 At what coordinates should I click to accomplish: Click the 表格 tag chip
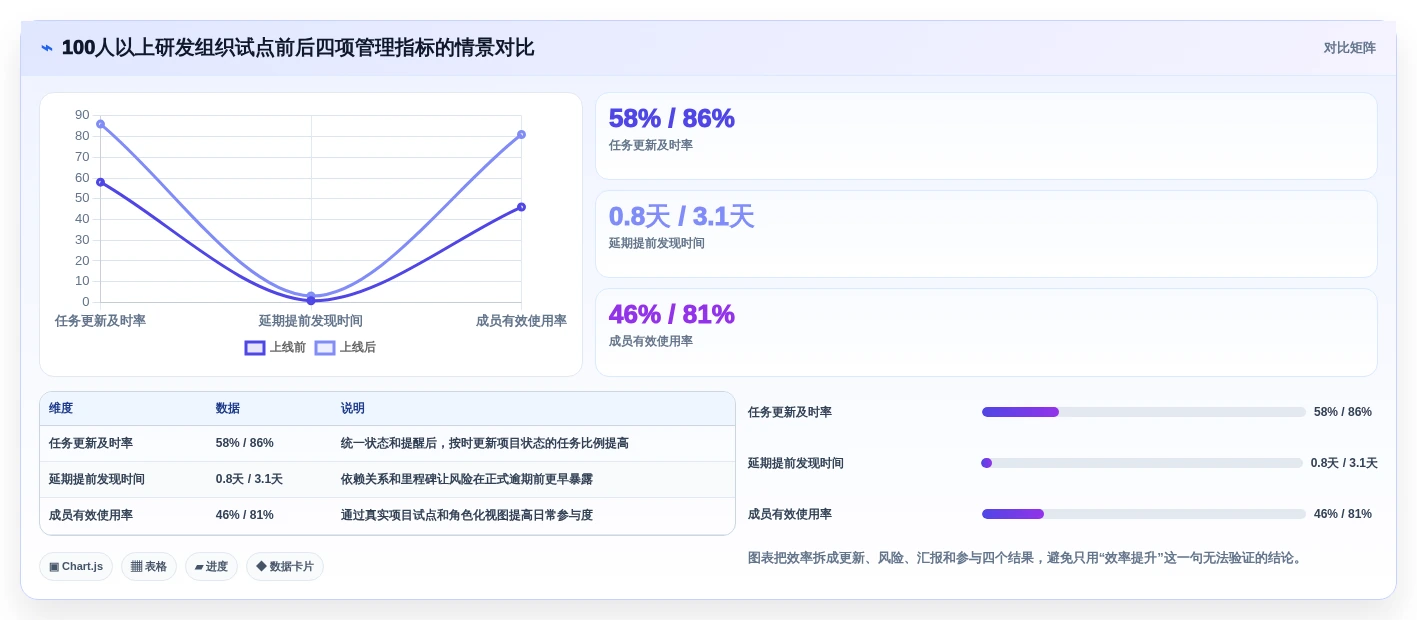149,567
